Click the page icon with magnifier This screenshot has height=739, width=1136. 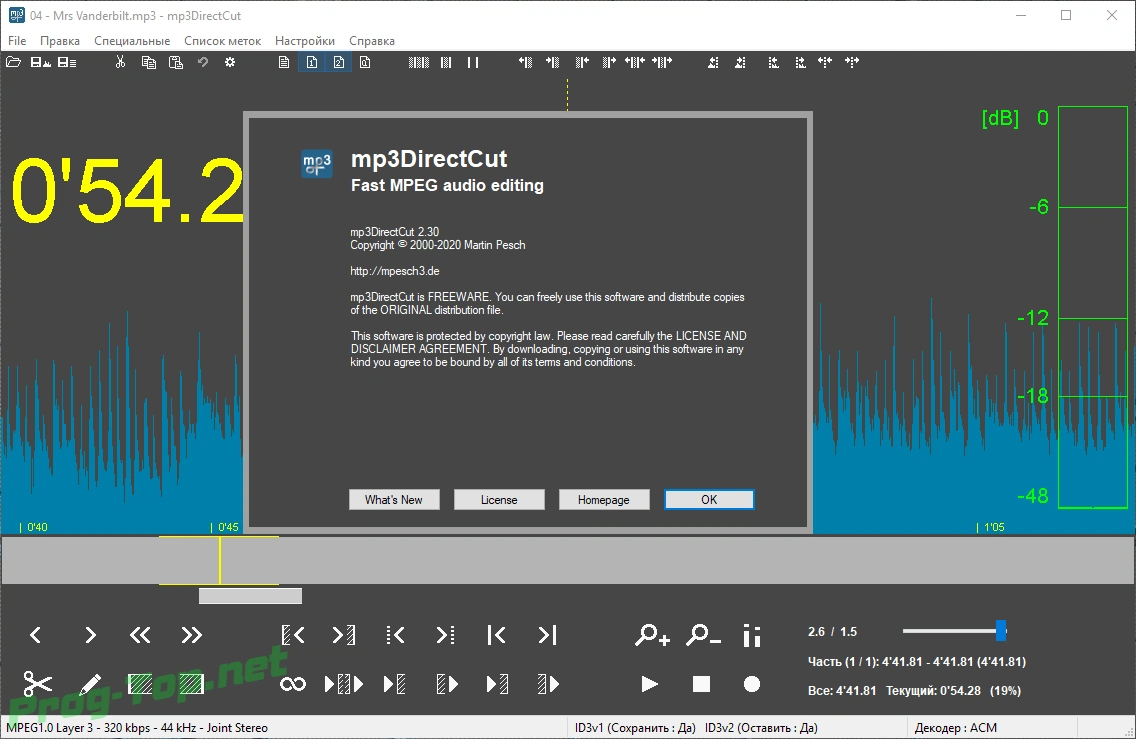tap(365, 62)
